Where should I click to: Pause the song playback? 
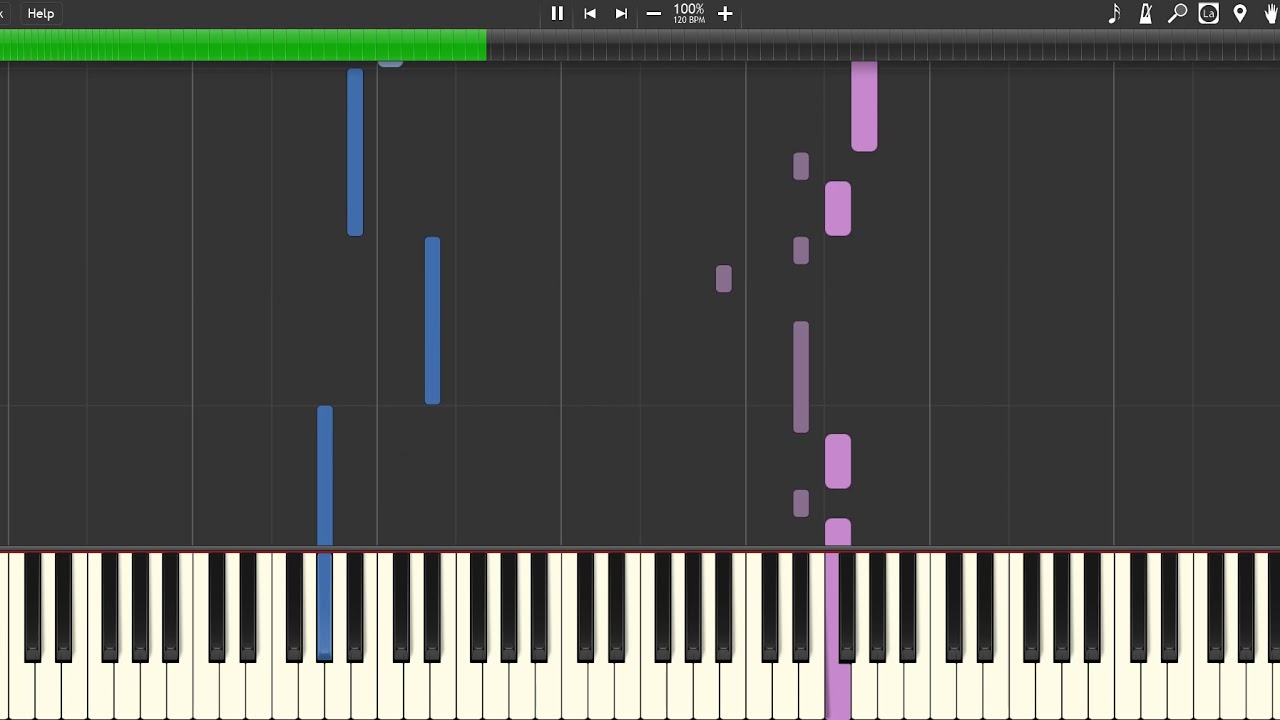click(557, 13)
